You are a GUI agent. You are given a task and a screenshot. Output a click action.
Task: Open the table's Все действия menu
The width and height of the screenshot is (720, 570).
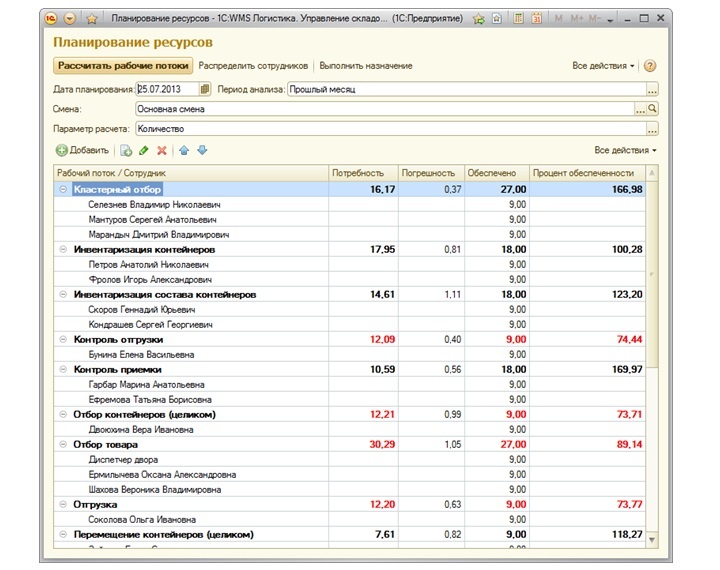tap(625, 150)
